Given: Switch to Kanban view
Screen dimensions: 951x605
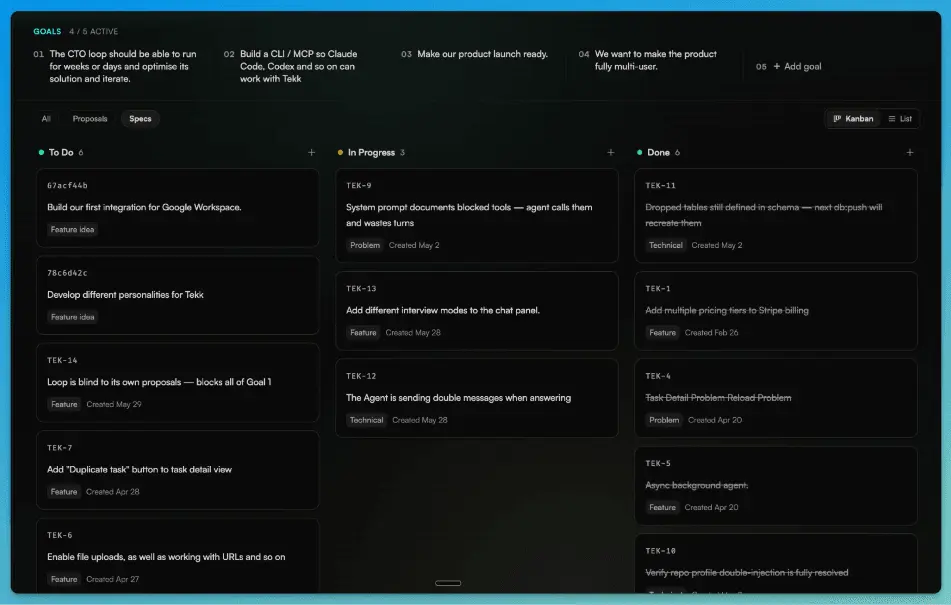Looking at the screenshot, I should (853, 119).
